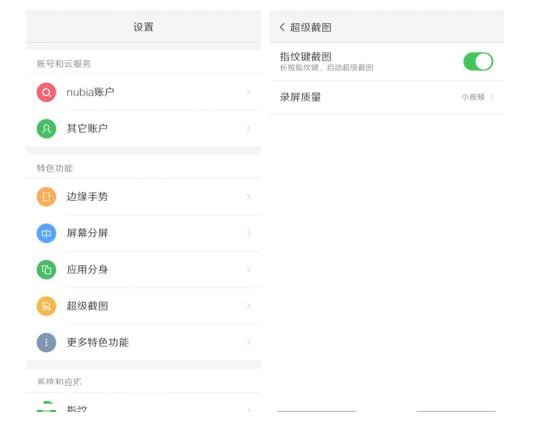
Task: Tap the 指纹键截图 setting title
Action: click(306, 57)
